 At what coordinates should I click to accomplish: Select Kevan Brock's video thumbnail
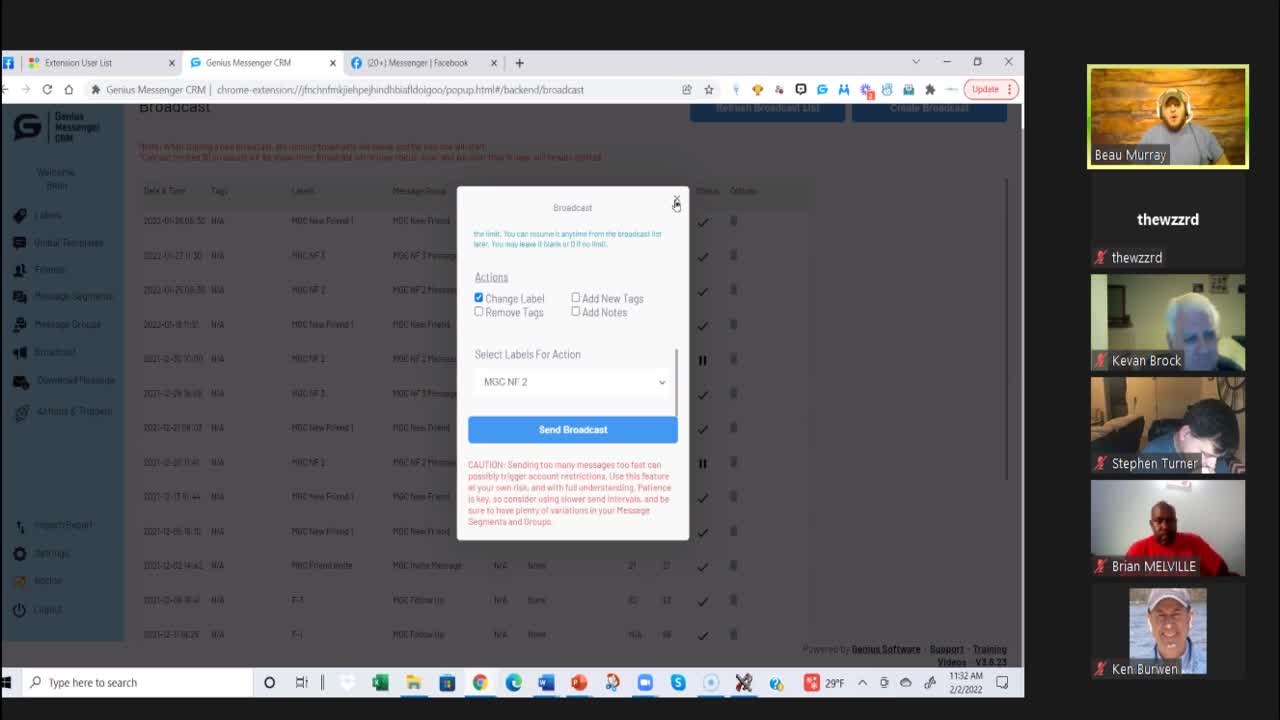(x=1168, y=323)
